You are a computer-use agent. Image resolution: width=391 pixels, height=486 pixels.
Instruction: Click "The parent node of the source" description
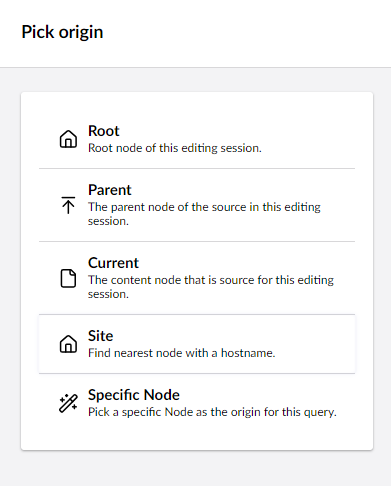tap(204, 214)
